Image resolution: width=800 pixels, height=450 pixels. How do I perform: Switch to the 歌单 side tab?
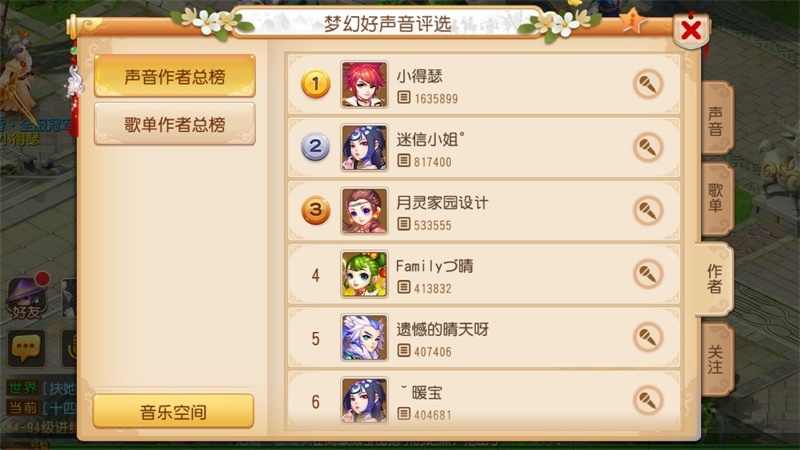[x=716, y=198]
